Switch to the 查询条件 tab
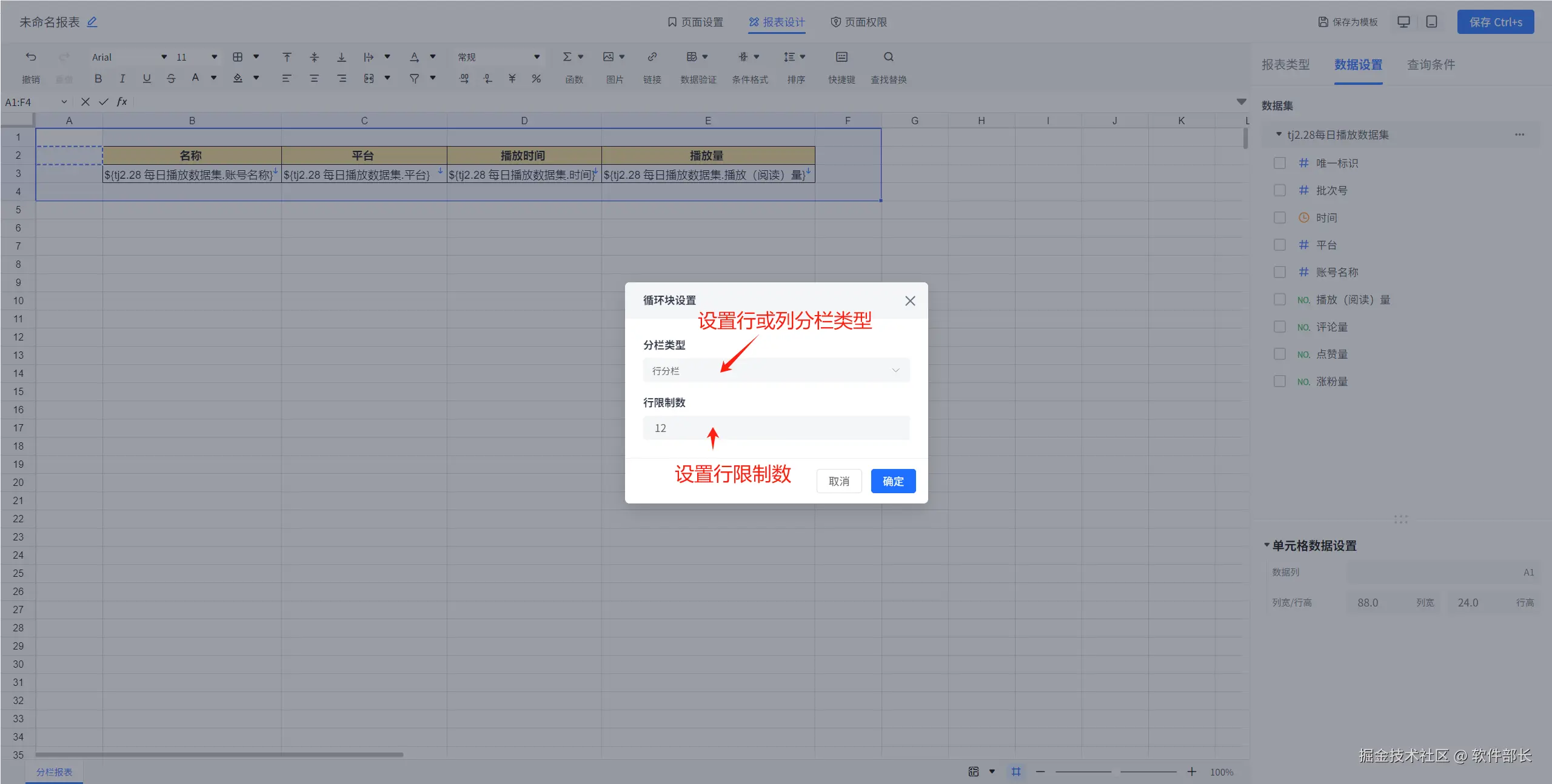 (1430, 65)
